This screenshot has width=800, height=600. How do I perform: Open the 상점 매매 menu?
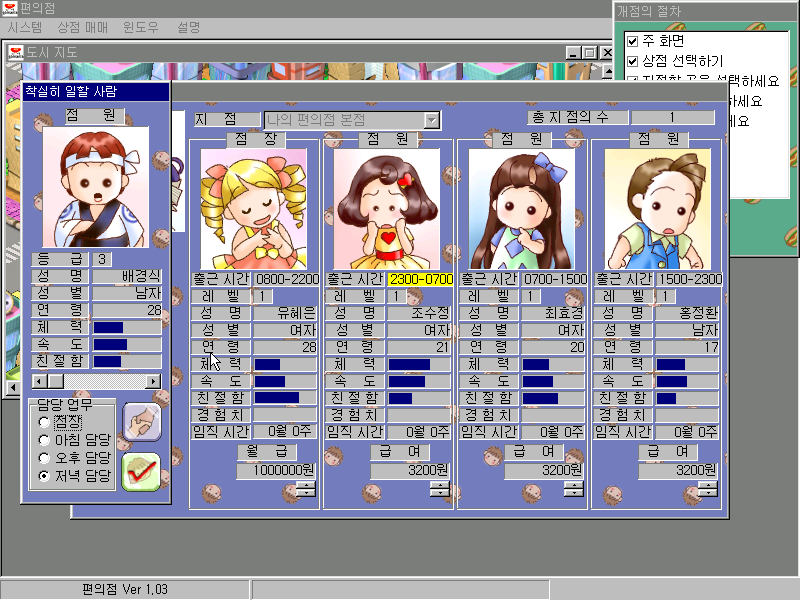(83, 28)
